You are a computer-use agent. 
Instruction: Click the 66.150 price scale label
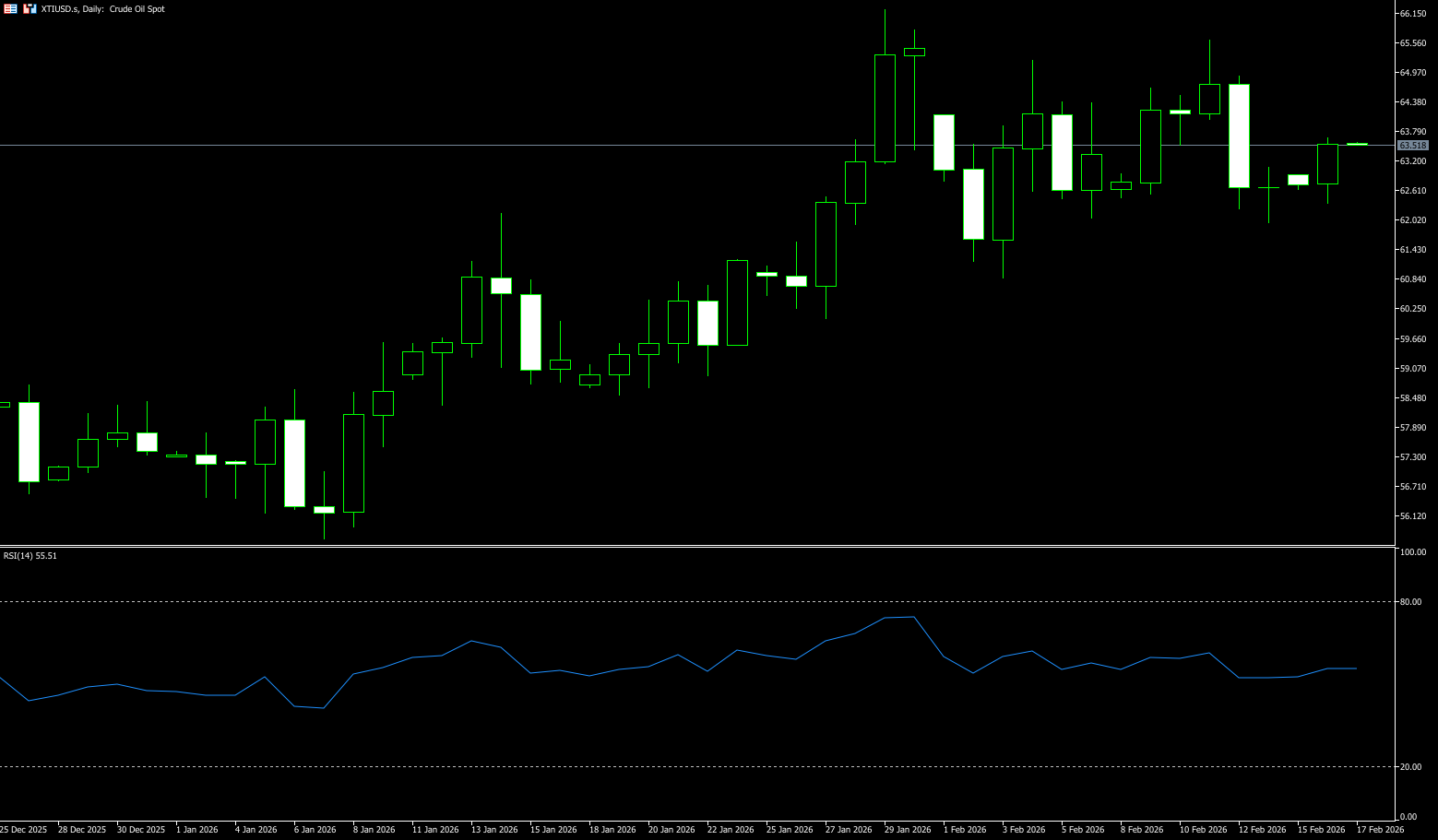[x=1412, y=14]
